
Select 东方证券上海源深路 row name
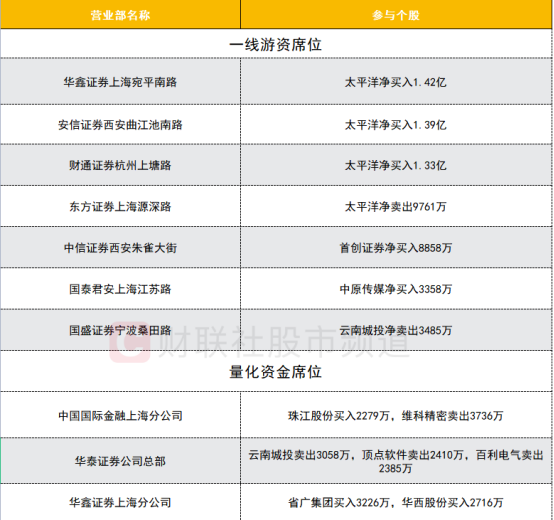(120, 206)
